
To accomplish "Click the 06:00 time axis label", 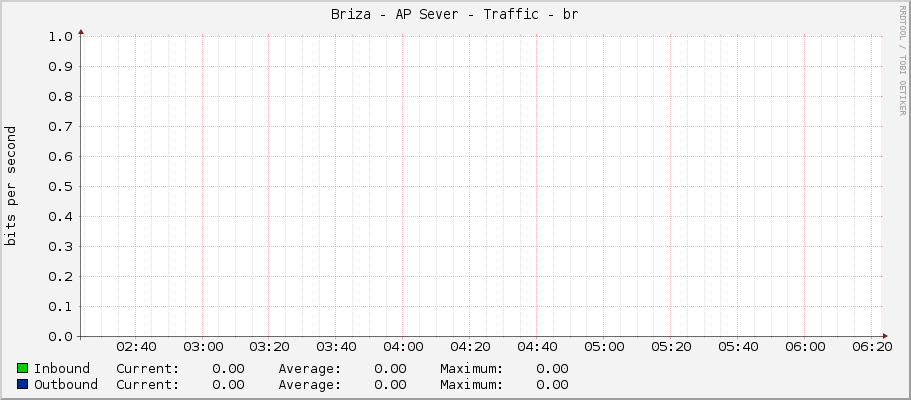I will pos(805,347).
